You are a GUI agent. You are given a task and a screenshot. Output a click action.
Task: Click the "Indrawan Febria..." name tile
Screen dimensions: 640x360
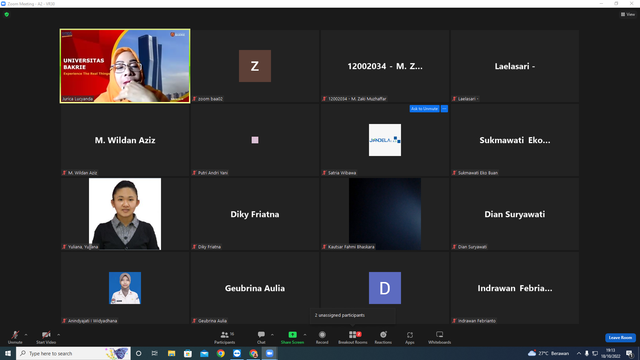coord(515,288)
